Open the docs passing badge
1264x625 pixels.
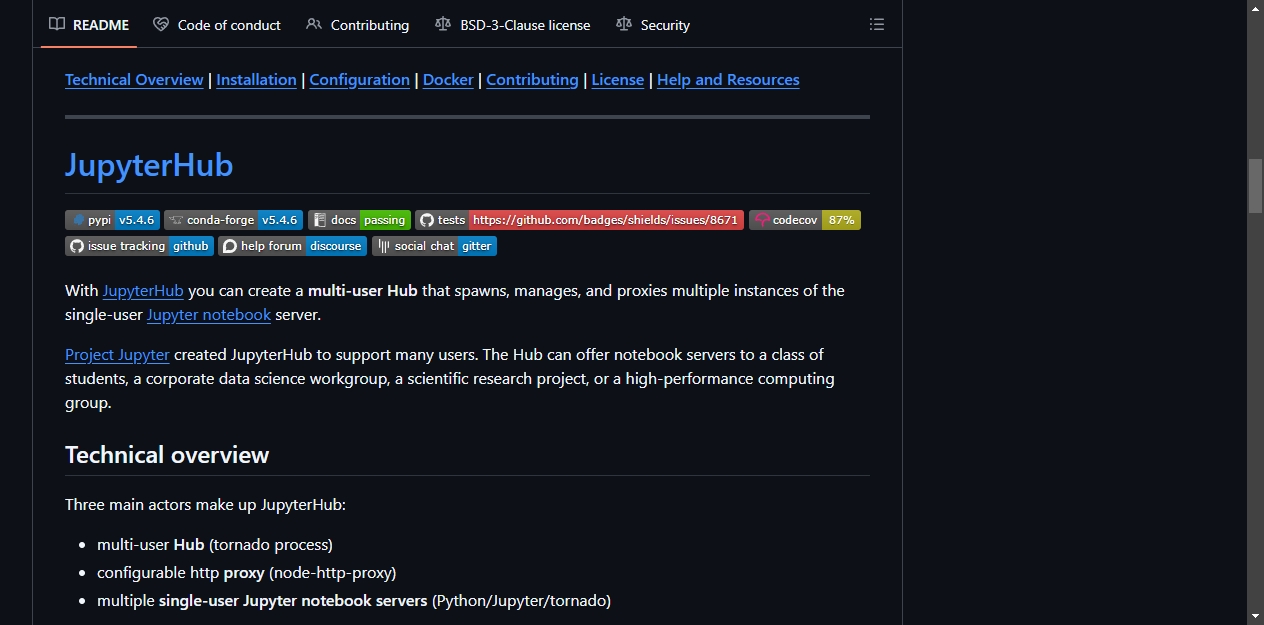click(x=359, y=220)
